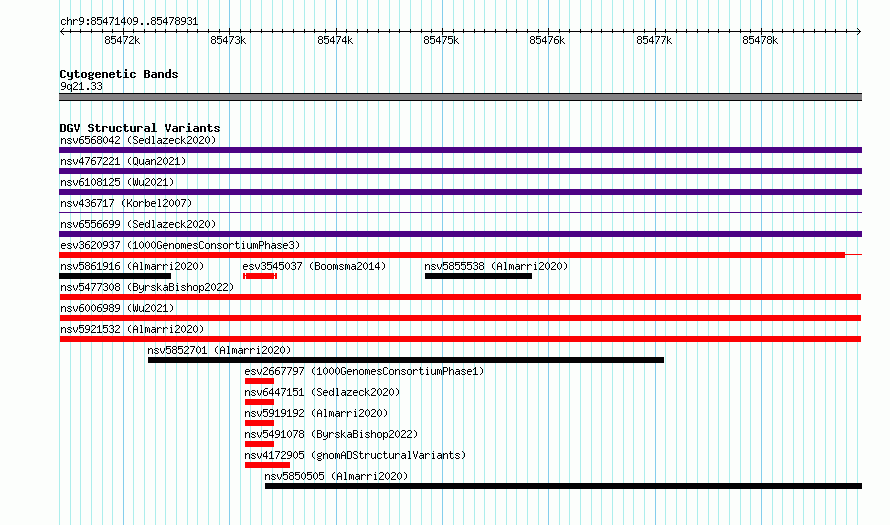Click the 85473k ruler tick label
Image resolution: width=890 pixels, height=525 pixels.
coord(228,40)
